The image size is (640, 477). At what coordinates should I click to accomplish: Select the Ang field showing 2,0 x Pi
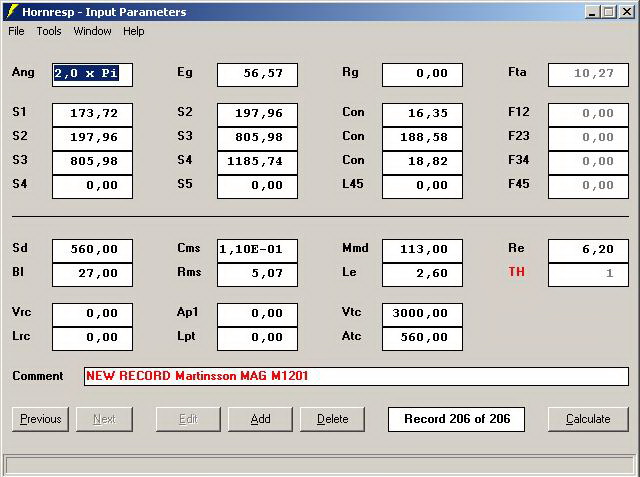pos(92,75)
